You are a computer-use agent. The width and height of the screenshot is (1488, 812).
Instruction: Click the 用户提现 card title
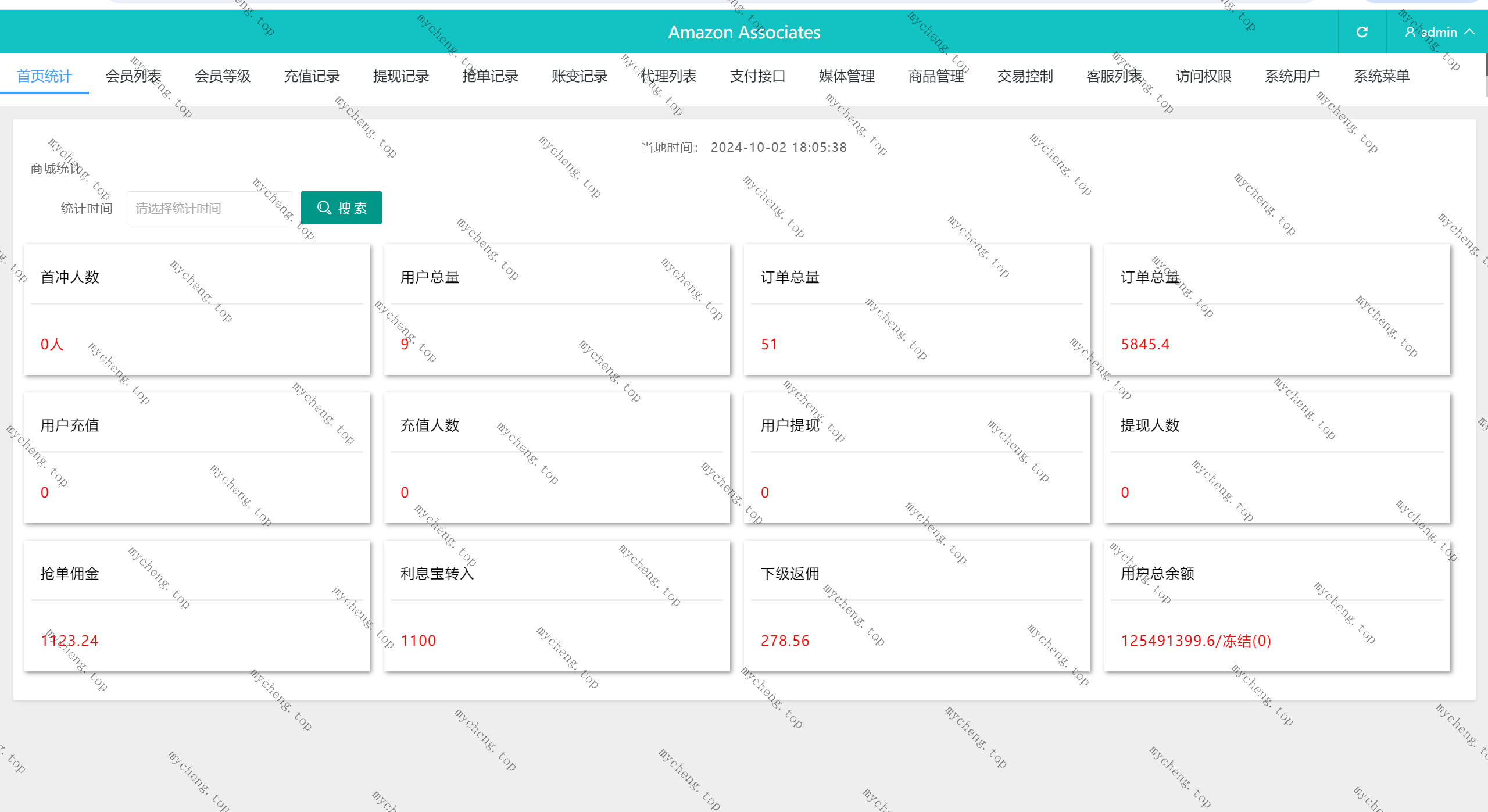click(790, 425)
